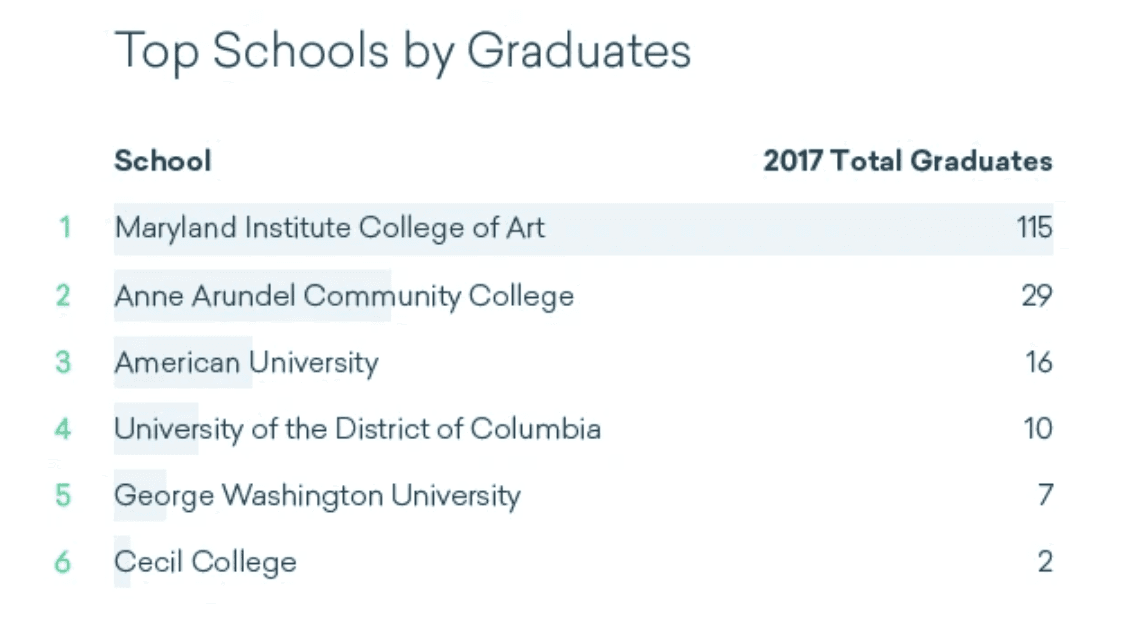Click the 10 graduates value

coord(1038,429)
